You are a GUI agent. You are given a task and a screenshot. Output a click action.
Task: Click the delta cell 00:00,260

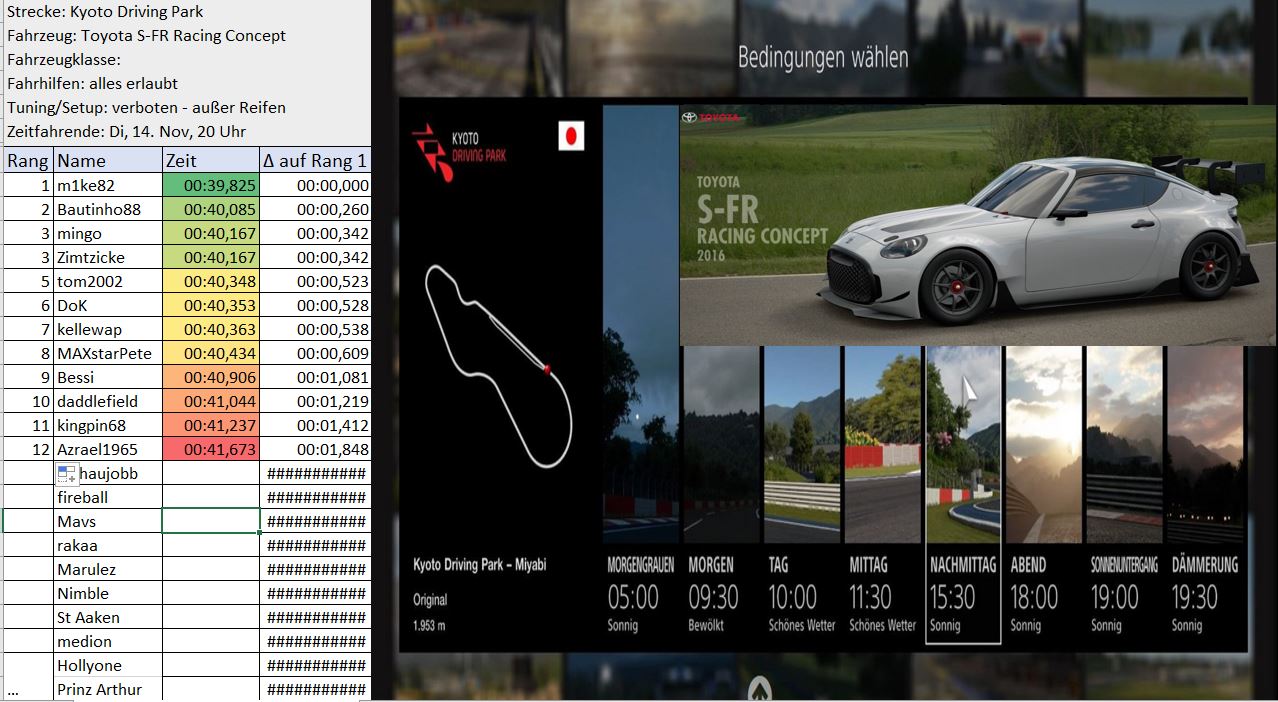point(315,209)
